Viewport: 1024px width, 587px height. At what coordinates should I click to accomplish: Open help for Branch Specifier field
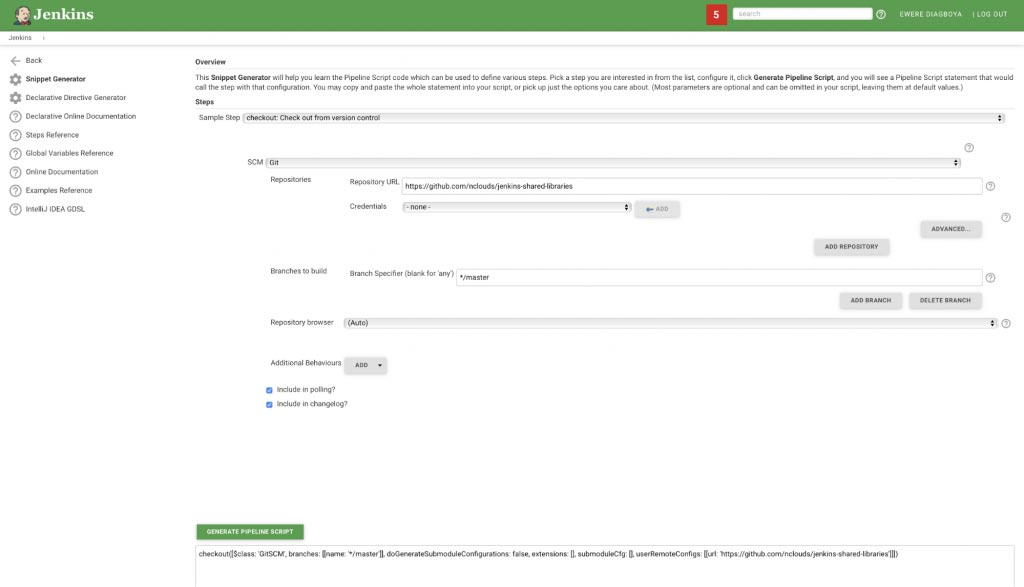click(990, 278)
